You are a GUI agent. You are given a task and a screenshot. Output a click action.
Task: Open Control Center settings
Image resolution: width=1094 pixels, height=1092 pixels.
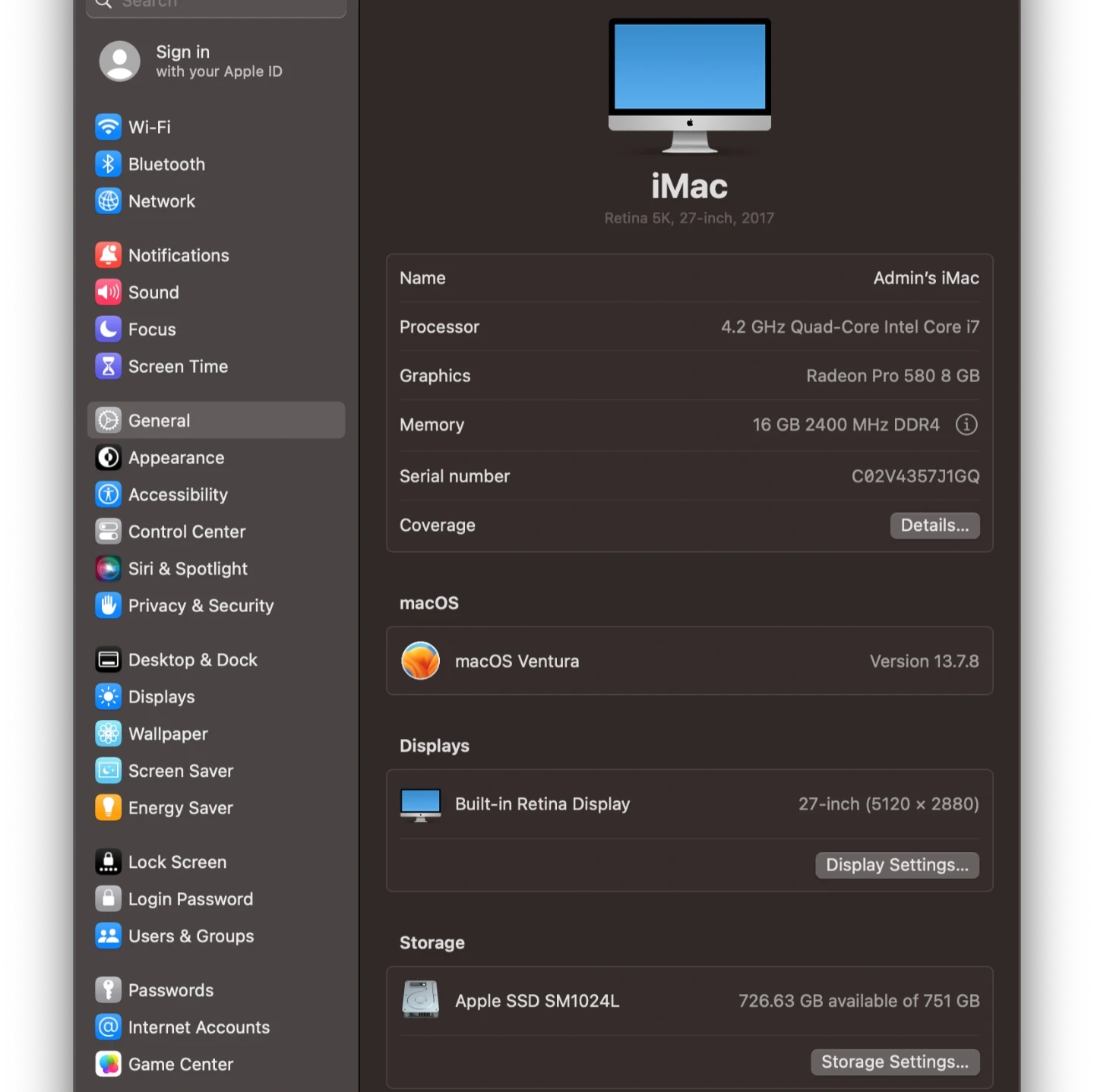point(186,532)
